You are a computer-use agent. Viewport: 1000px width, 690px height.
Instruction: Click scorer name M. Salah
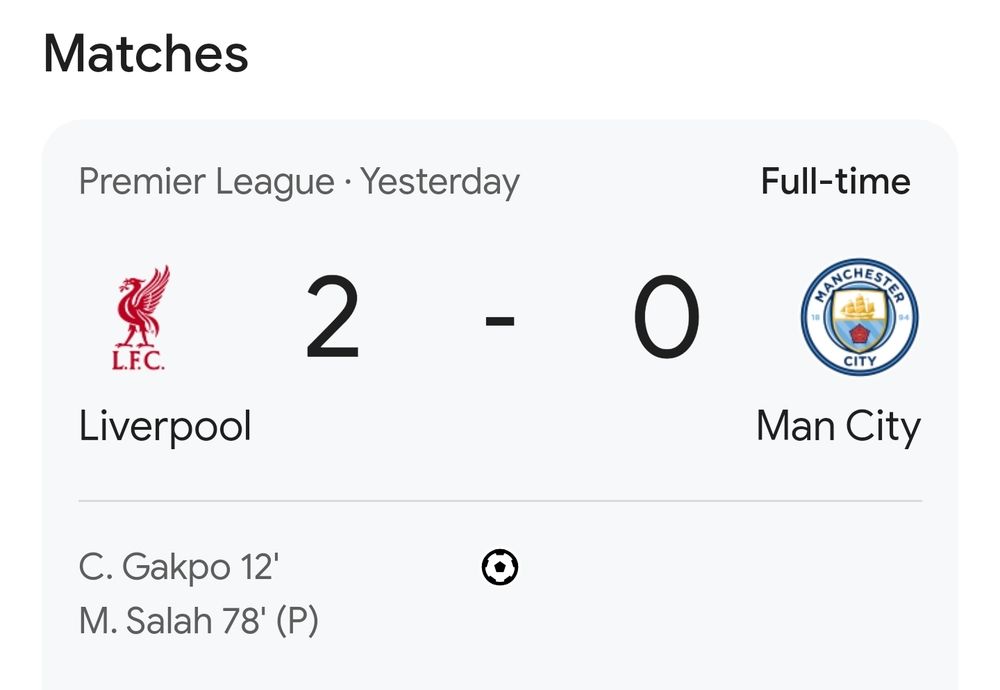(x=141, y=622)
